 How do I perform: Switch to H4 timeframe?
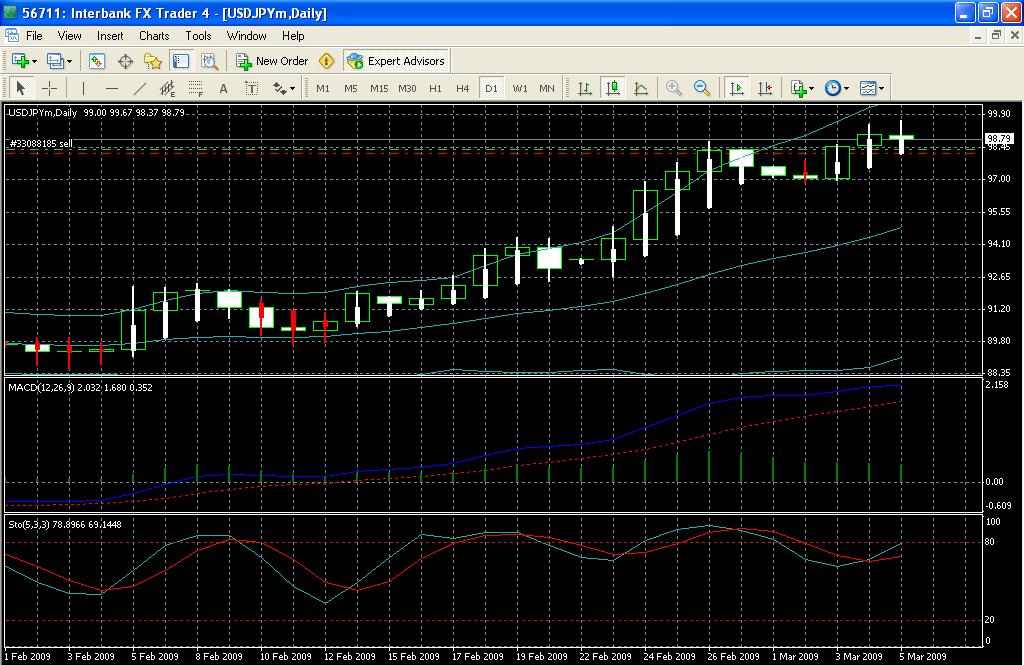[x=462, y=88]
